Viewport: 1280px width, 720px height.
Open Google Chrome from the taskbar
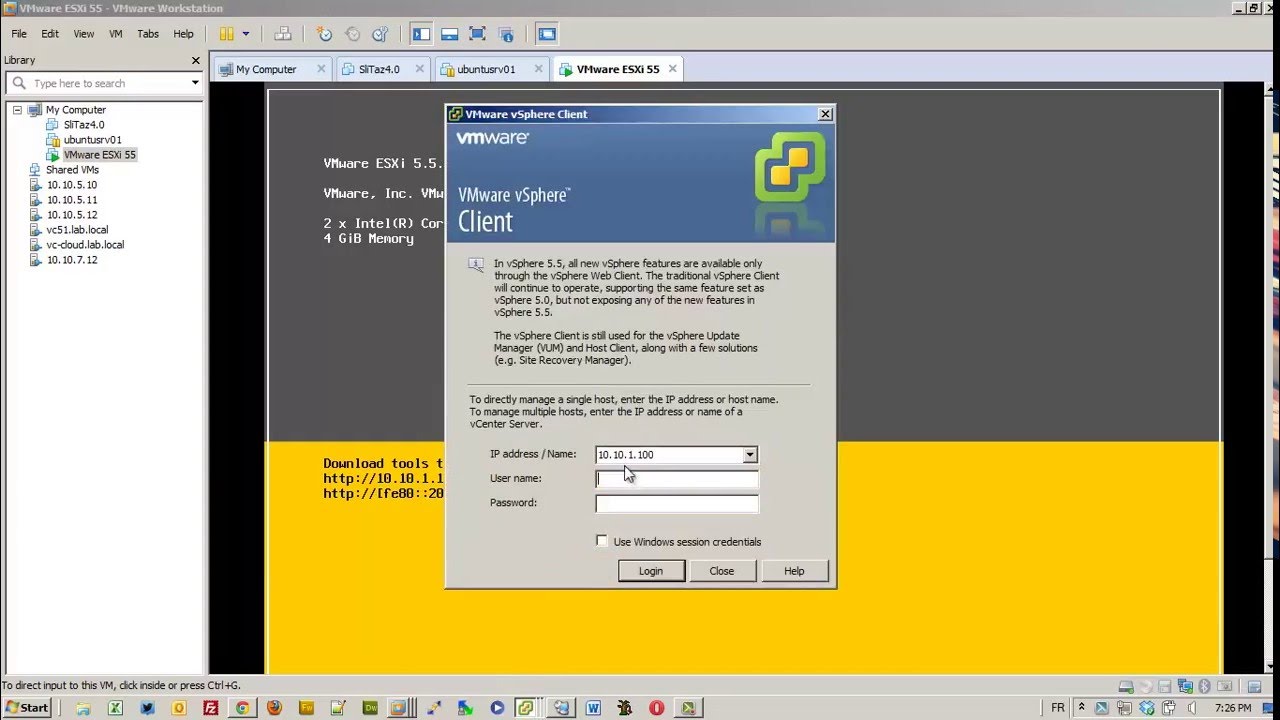point(242,708)
